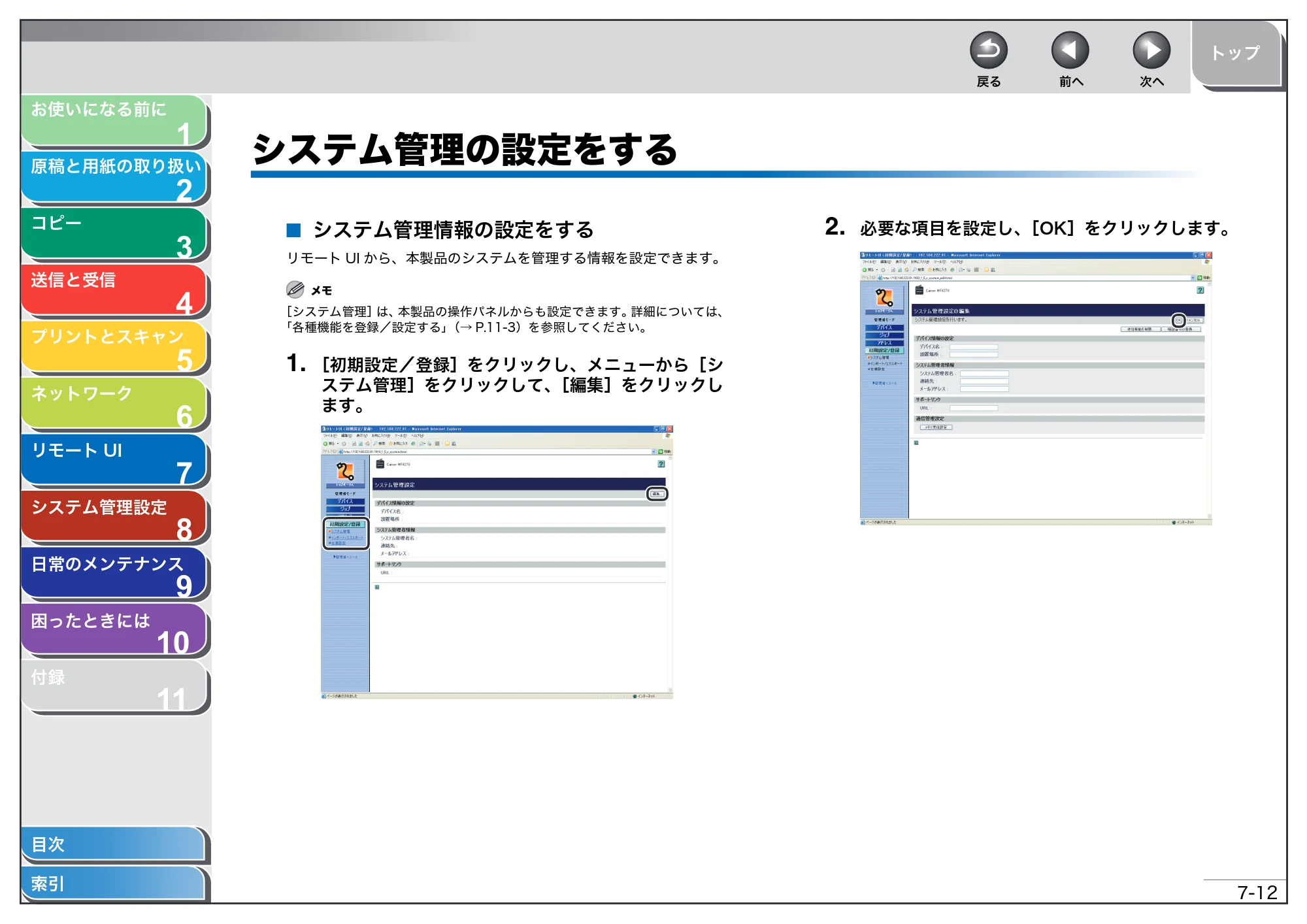Select chapter 5 プリントとスキャン
This screenshot has height=924, width=1307.
click(114, 348)
